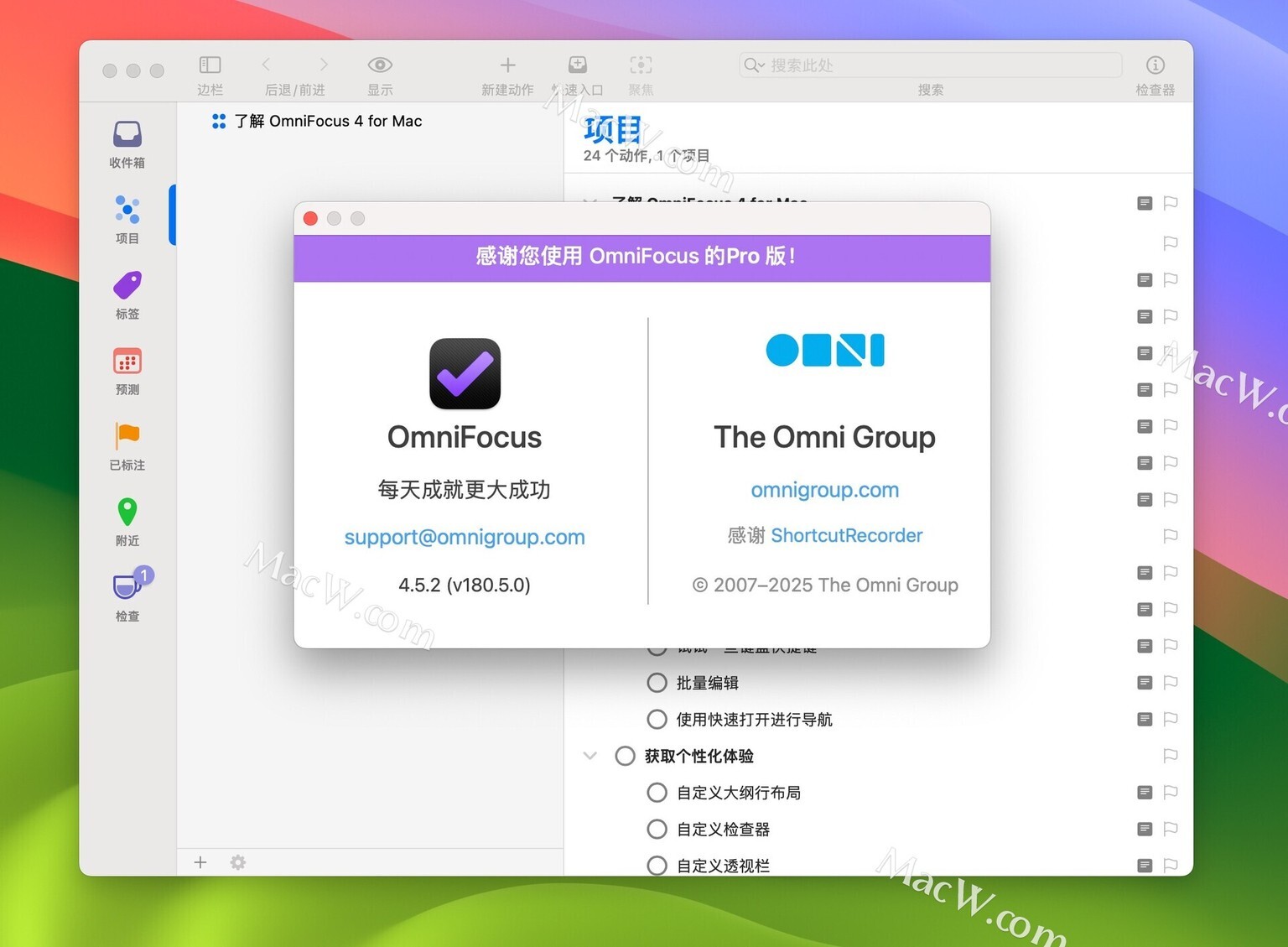Collapse the top project row chevron

(590, 201)
